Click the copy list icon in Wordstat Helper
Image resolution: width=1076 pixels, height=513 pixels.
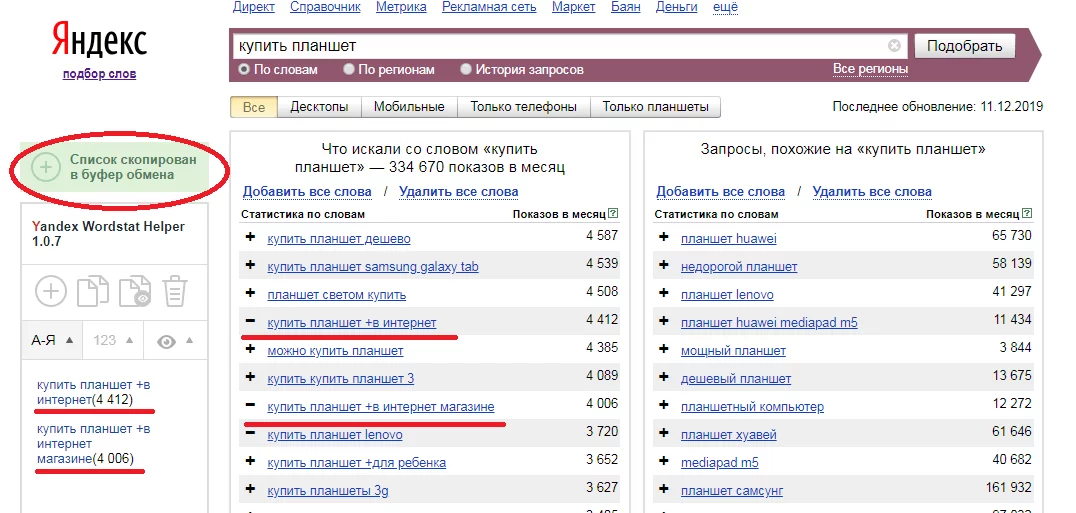click(x=92, y=291)
